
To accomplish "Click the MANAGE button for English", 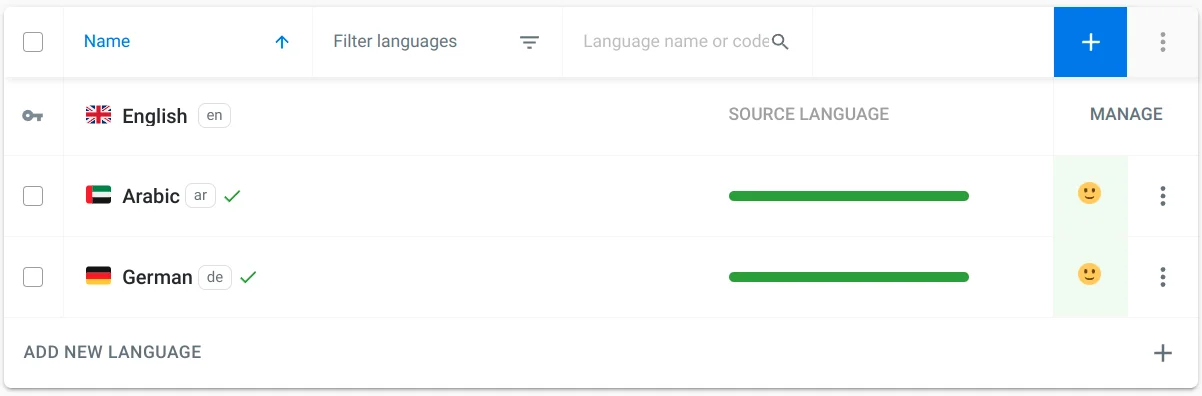I will click(1126, 114).
